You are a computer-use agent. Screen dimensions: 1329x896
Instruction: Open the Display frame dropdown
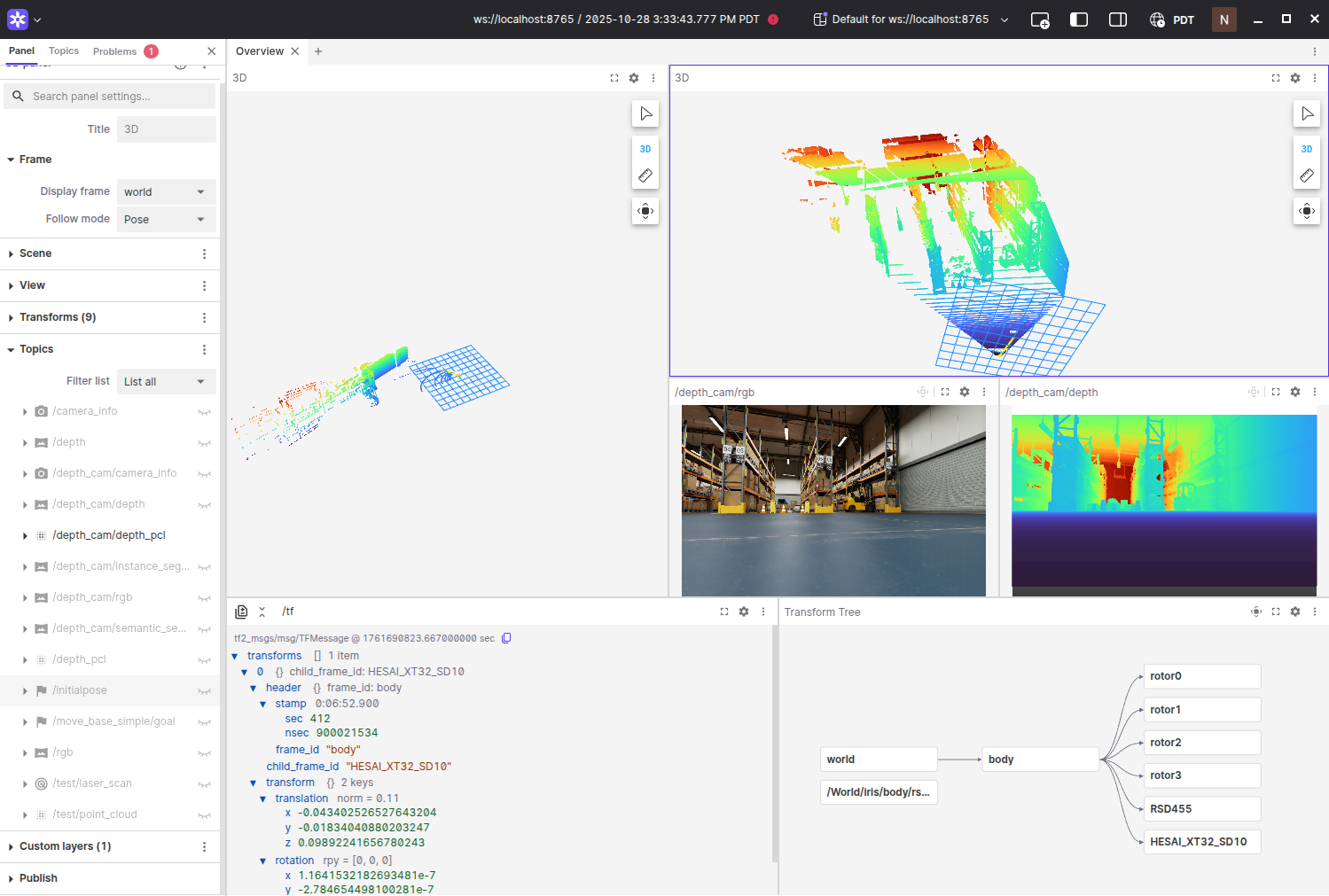coord(166,192)
